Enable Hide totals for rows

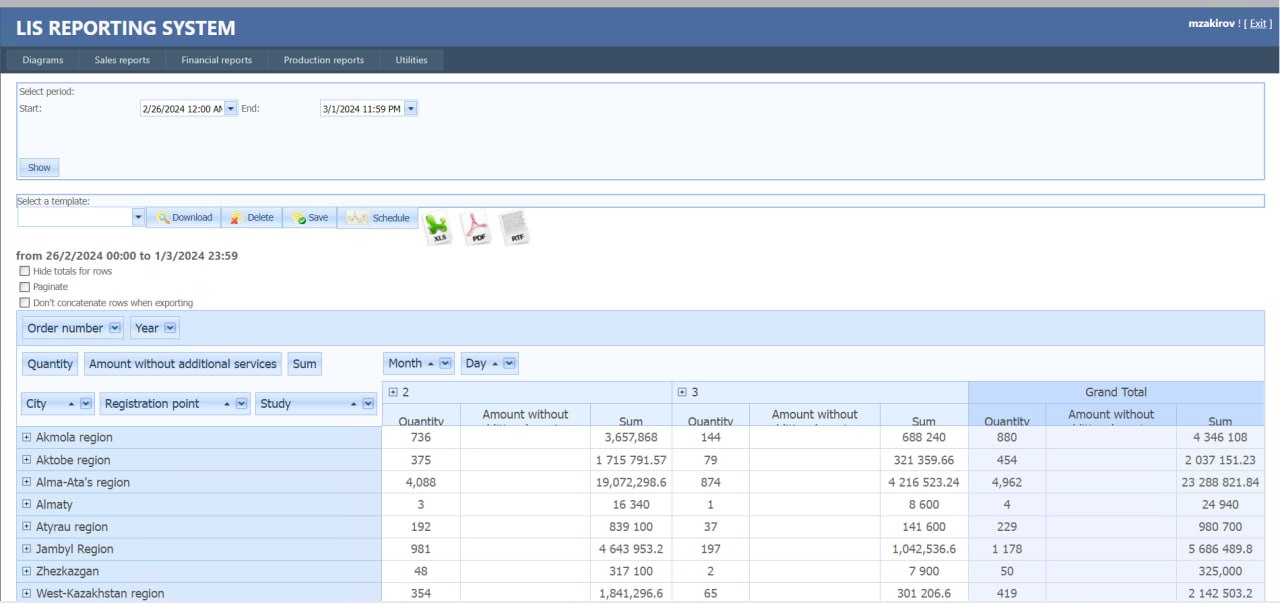pos(24,271)
